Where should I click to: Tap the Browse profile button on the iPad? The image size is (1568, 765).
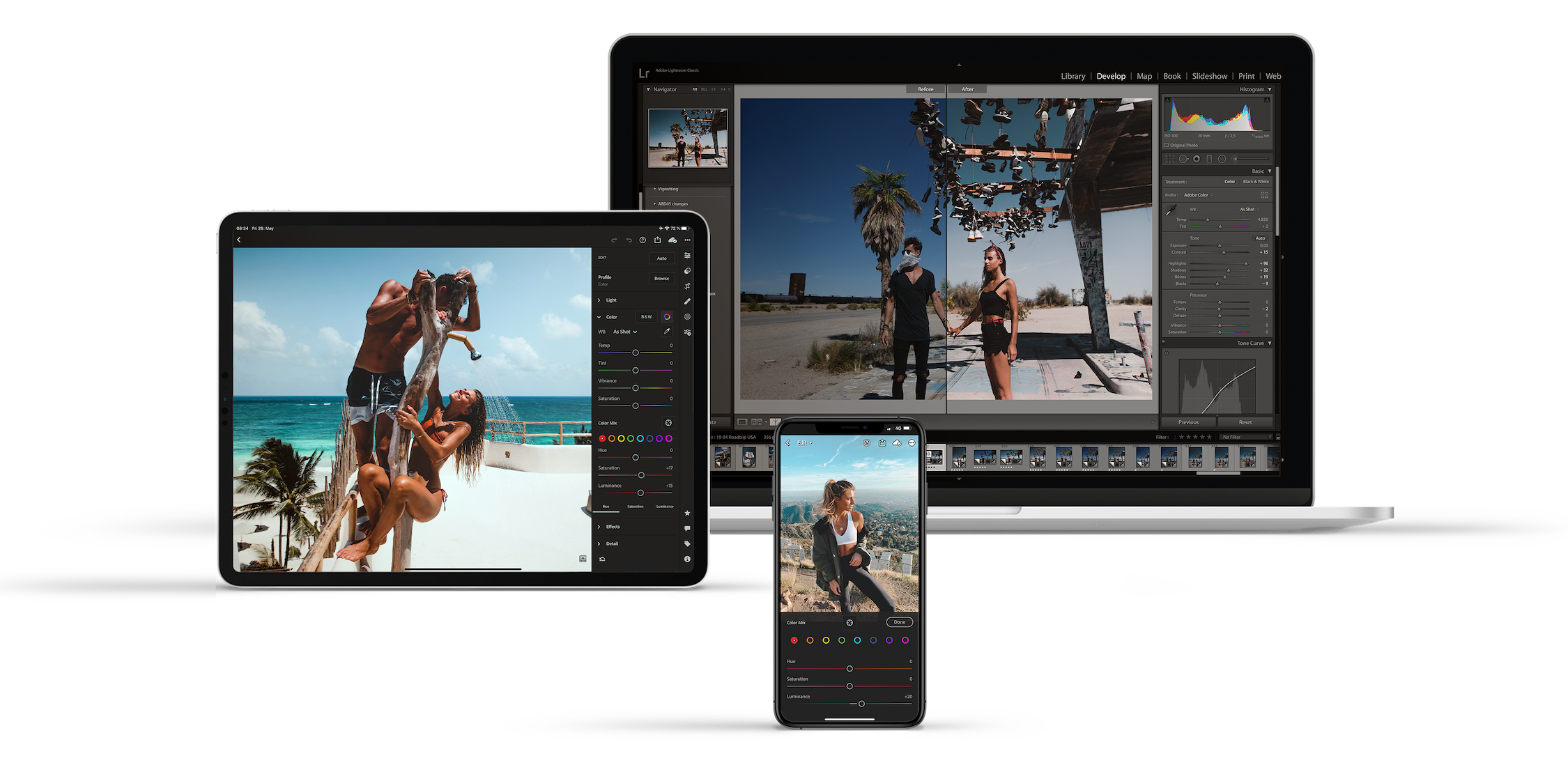[661, 279]
